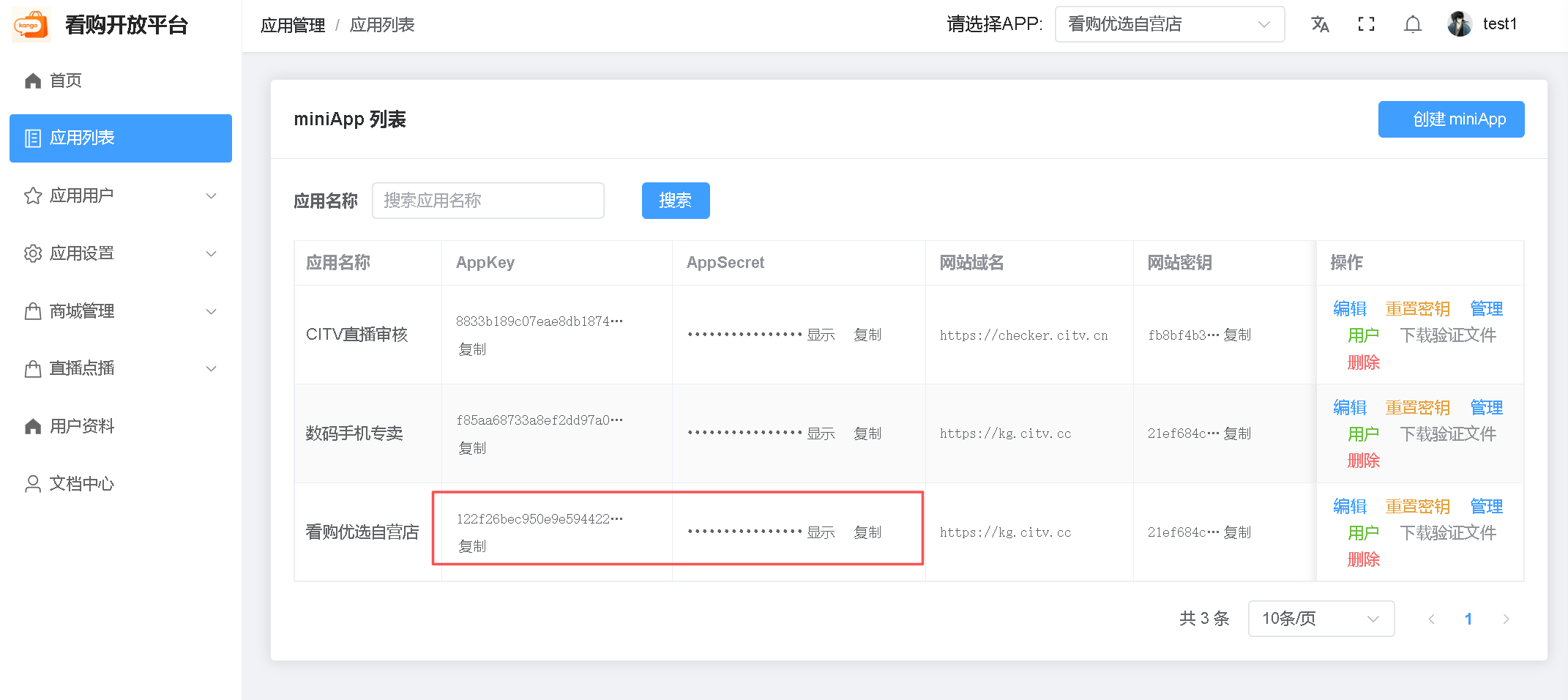
Task: Open the language translation icon
Action: coord(1320,24)
